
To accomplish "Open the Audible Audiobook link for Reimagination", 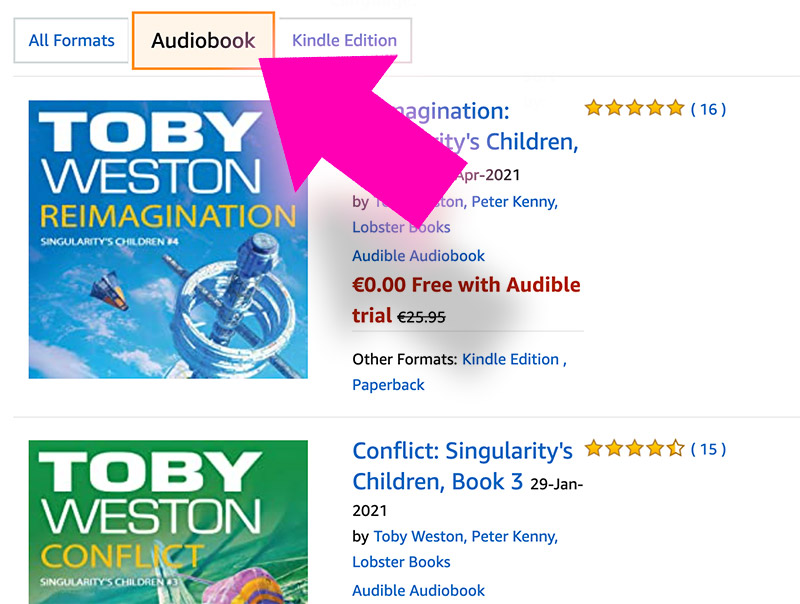I will 418,255.
